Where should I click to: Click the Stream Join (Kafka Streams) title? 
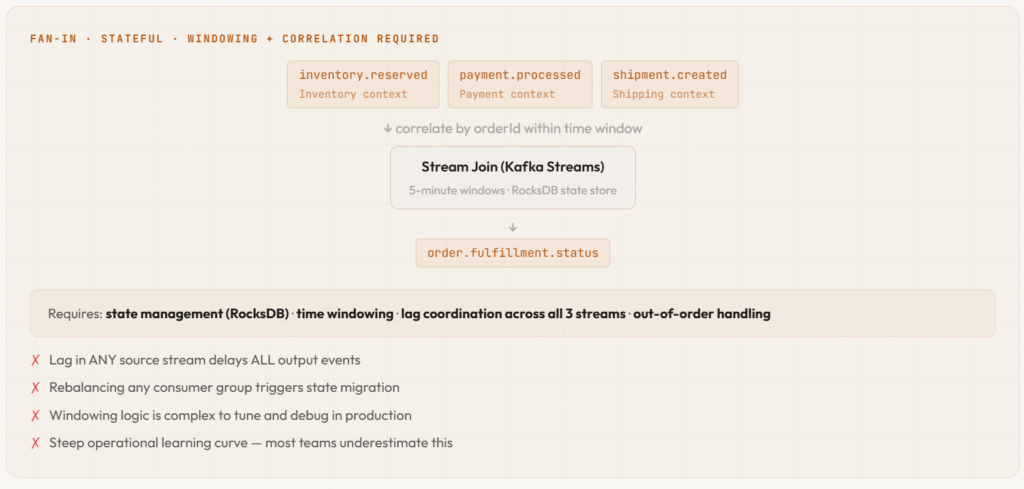(x=512, y=167)
